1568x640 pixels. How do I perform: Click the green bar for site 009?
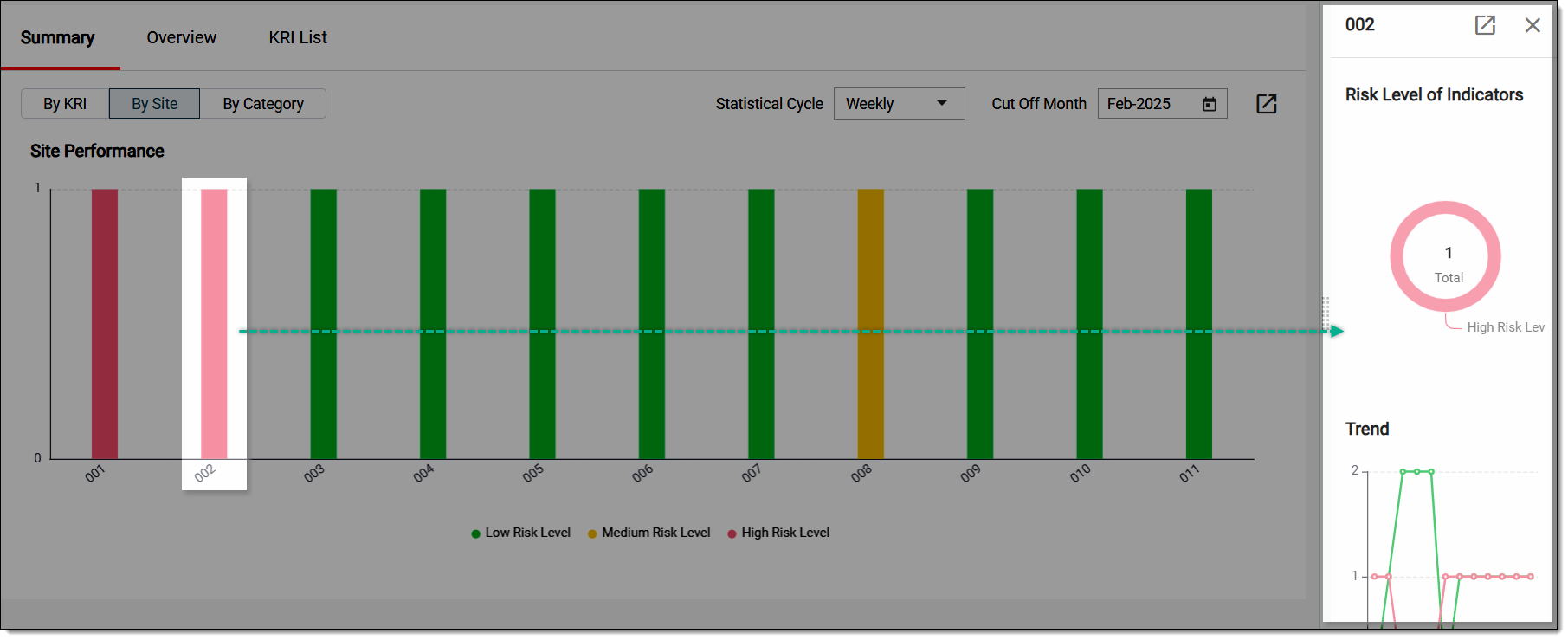[980, 324]
